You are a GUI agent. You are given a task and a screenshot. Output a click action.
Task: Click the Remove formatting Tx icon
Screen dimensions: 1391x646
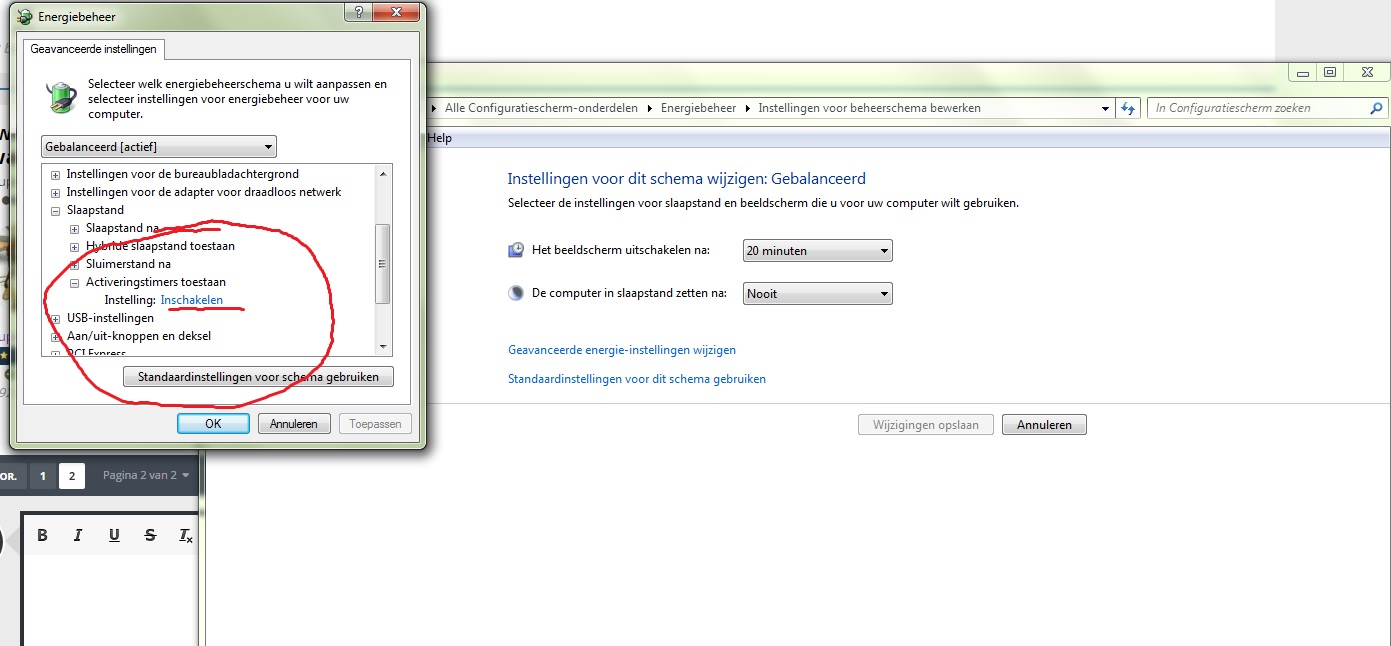pyautogui.click(x=186, y=536)
